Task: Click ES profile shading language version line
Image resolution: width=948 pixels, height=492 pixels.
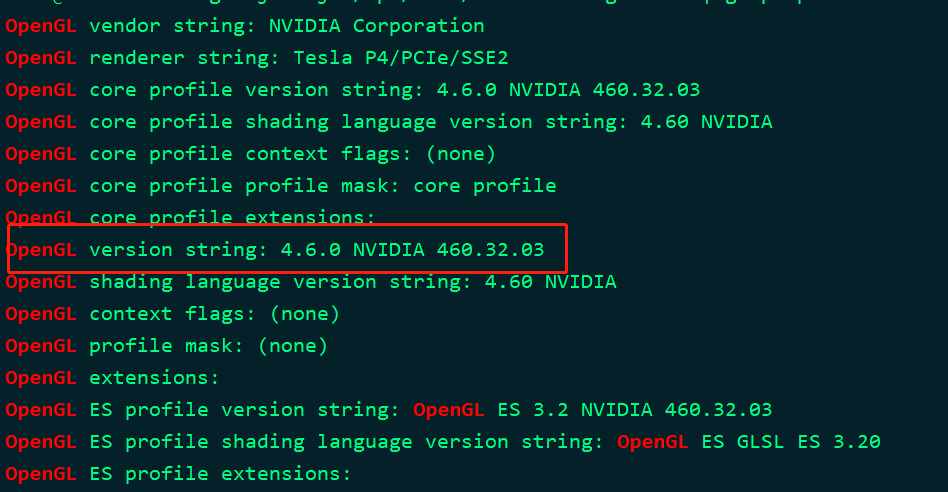Action: click(x=443, y=442)
